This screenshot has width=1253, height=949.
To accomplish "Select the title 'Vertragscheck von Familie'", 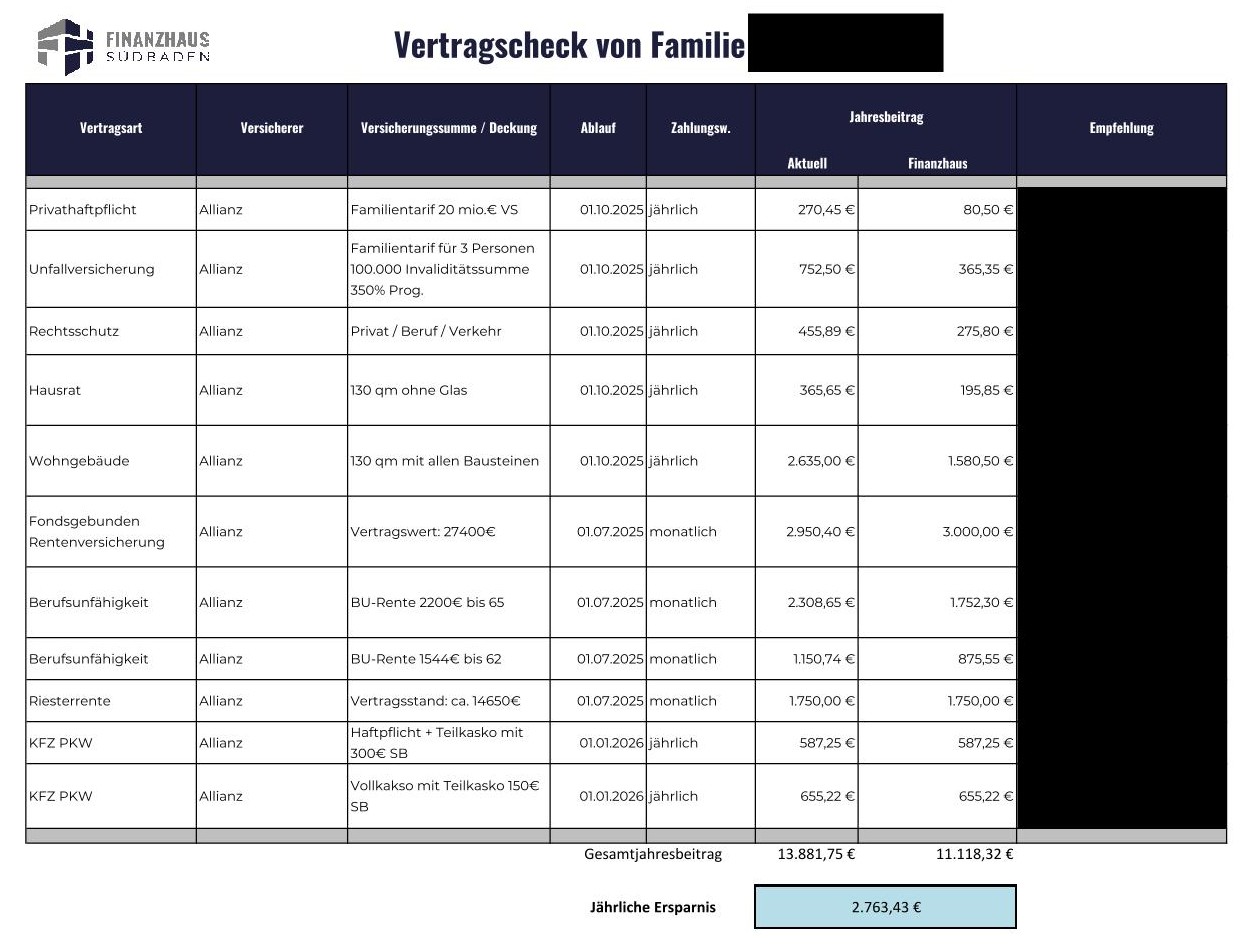I will point(569,45).
